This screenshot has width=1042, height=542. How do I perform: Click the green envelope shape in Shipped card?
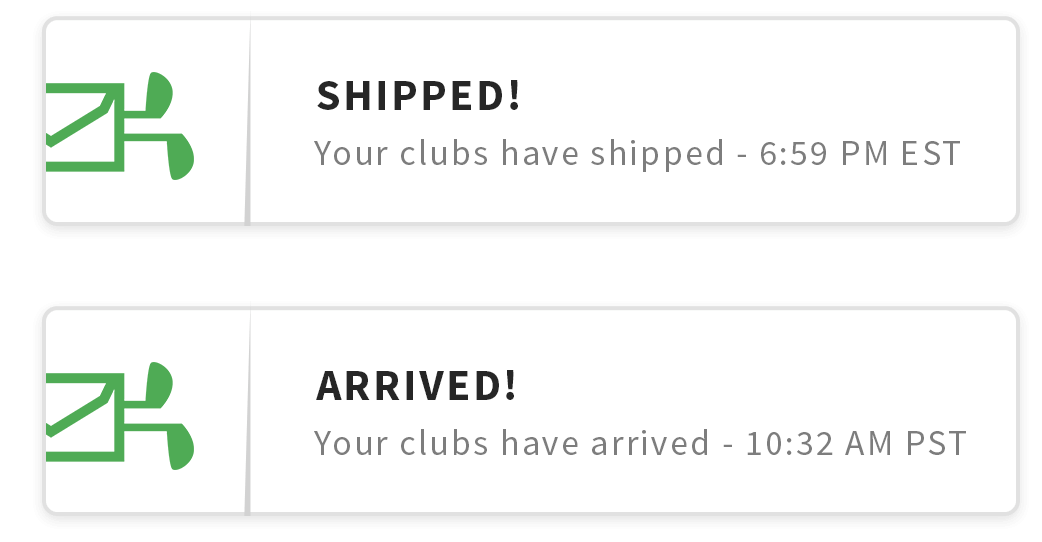(x=85, y=128)
